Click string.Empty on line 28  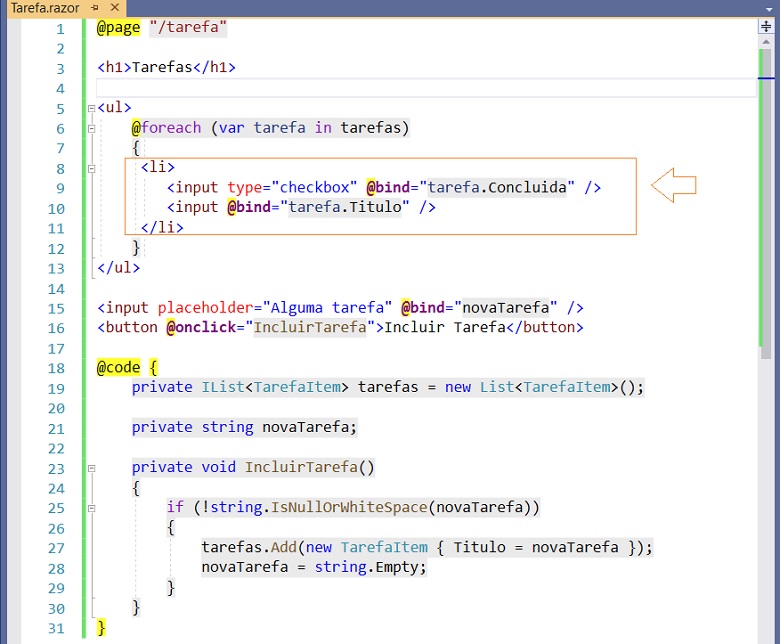370,567
